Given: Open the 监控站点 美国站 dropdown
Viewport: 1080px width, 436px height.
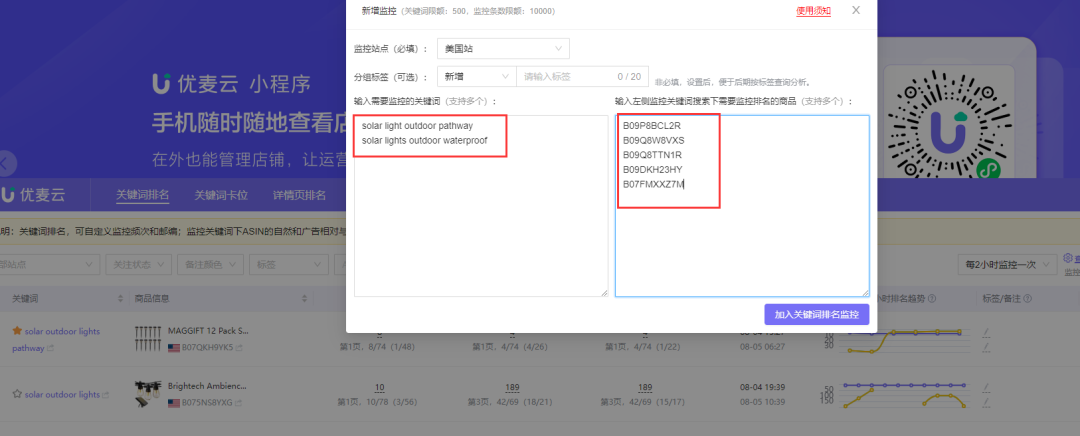Looking at the screenshot, I should [x=503, y=49].
